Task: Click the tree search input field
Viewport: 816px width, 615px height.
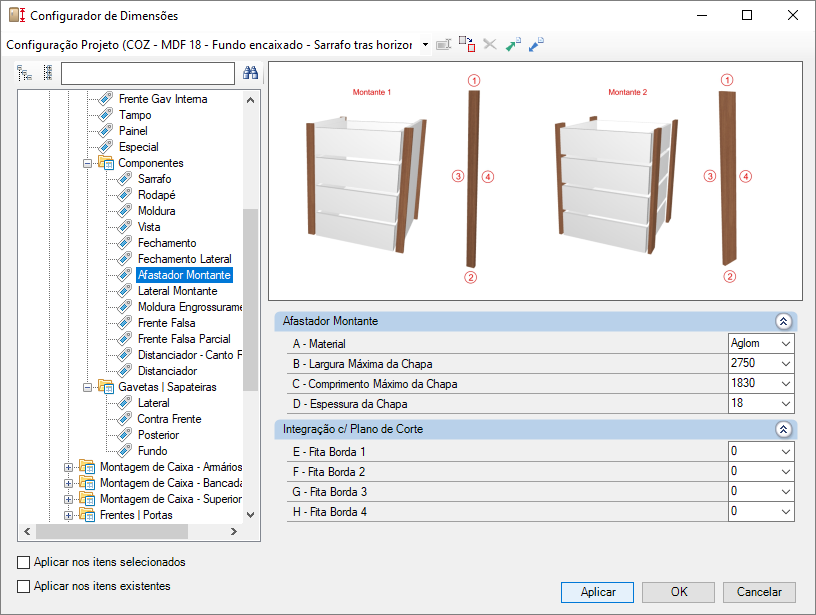Action: click(148, 73)
